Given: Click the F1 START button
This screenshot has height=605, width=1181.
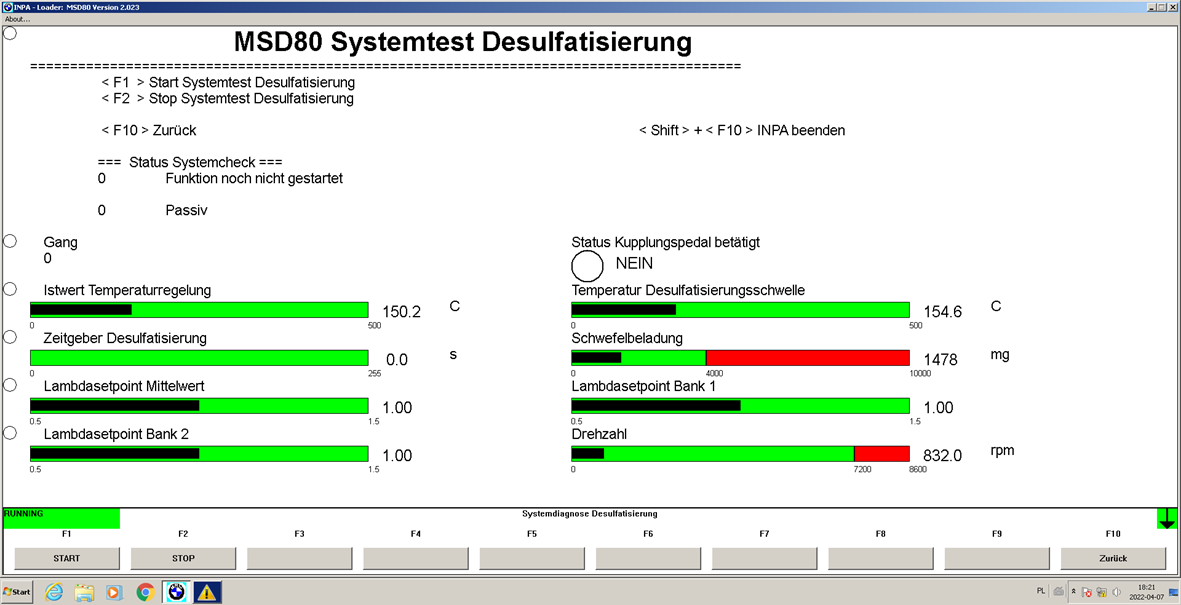Looking at the screenshot, I should tap(67, 558).
